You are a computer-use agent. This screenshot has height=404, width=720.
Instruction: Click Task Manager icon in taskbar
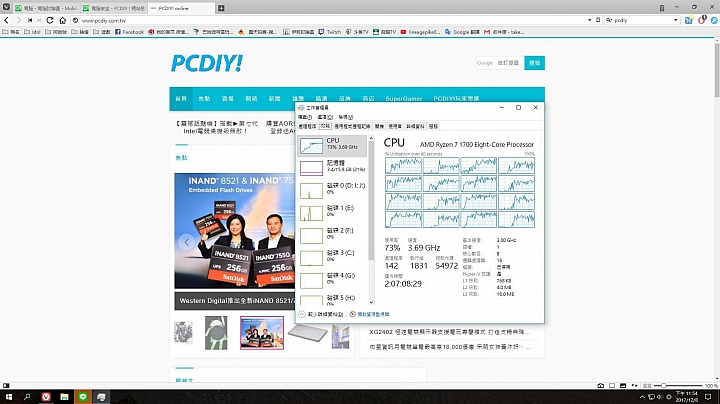101,397
